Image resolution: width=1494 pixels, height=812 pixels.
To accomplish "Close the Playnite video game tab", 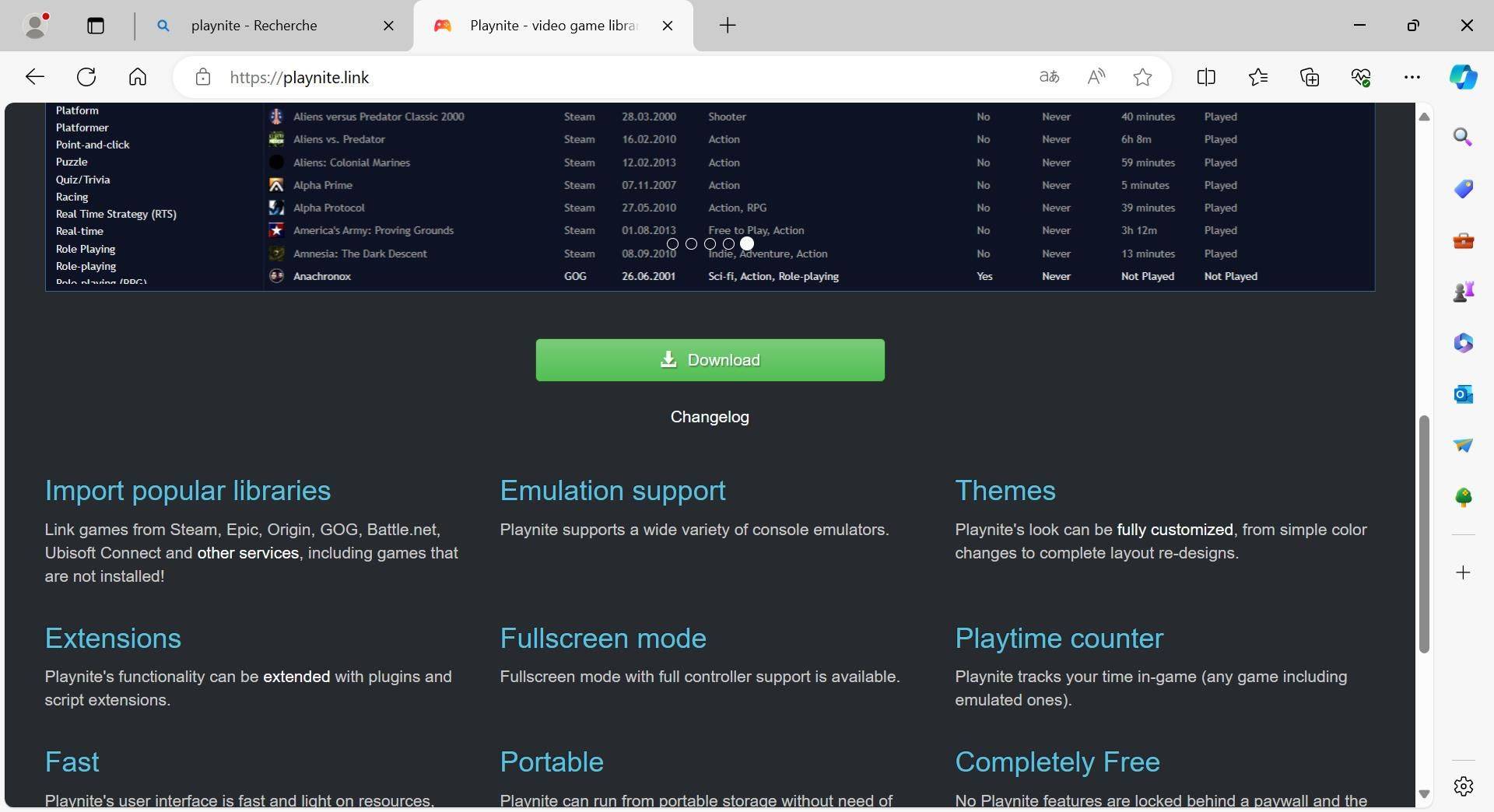I will (668, 26).
